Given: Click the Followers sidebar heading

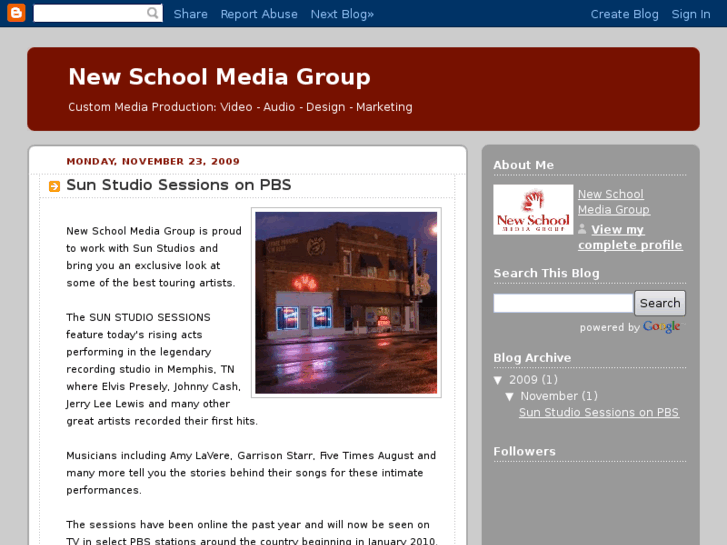Looking at the screenshot, I should click(524, 451).
